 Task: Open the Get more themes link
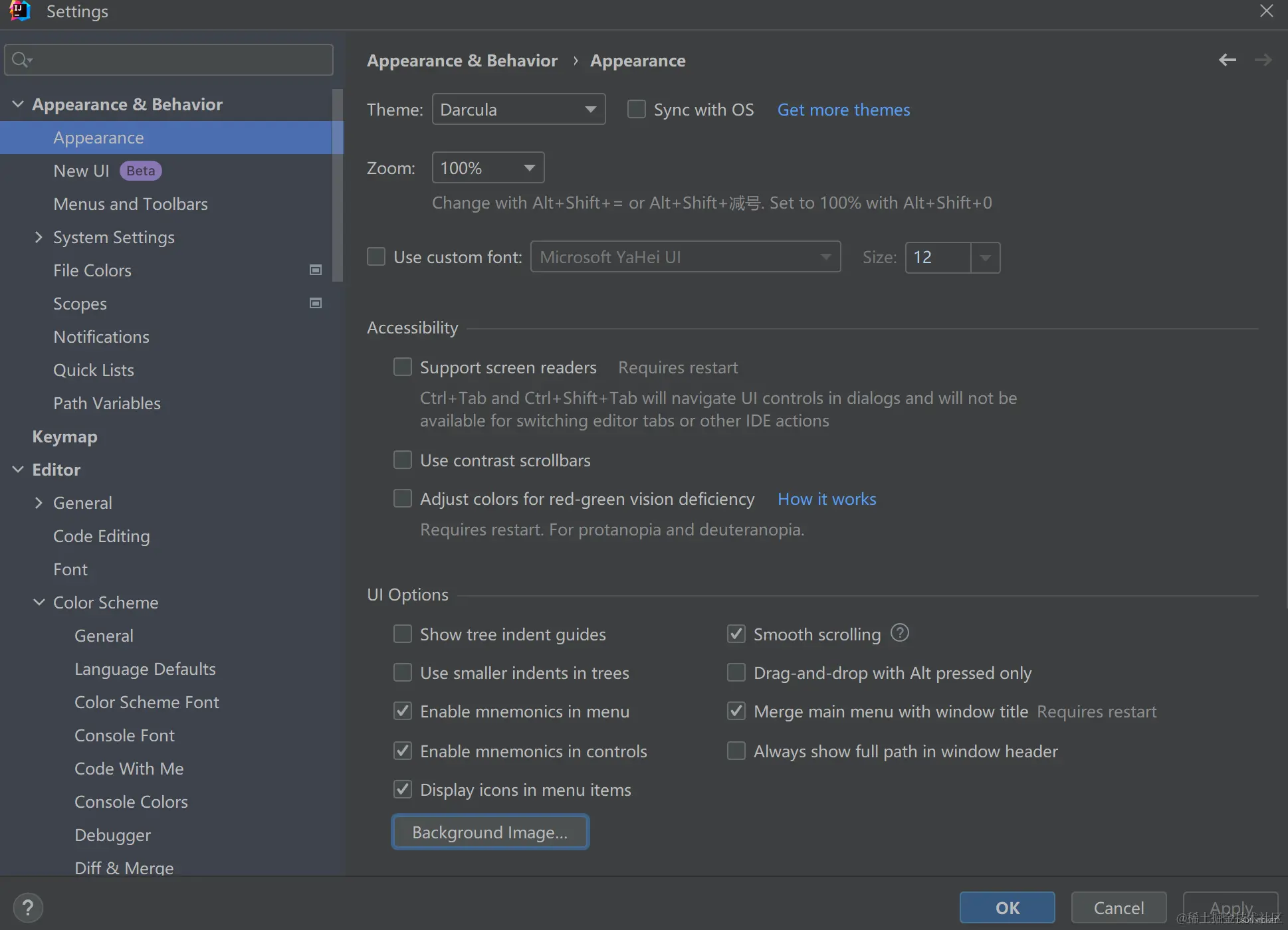coord(843,110)
